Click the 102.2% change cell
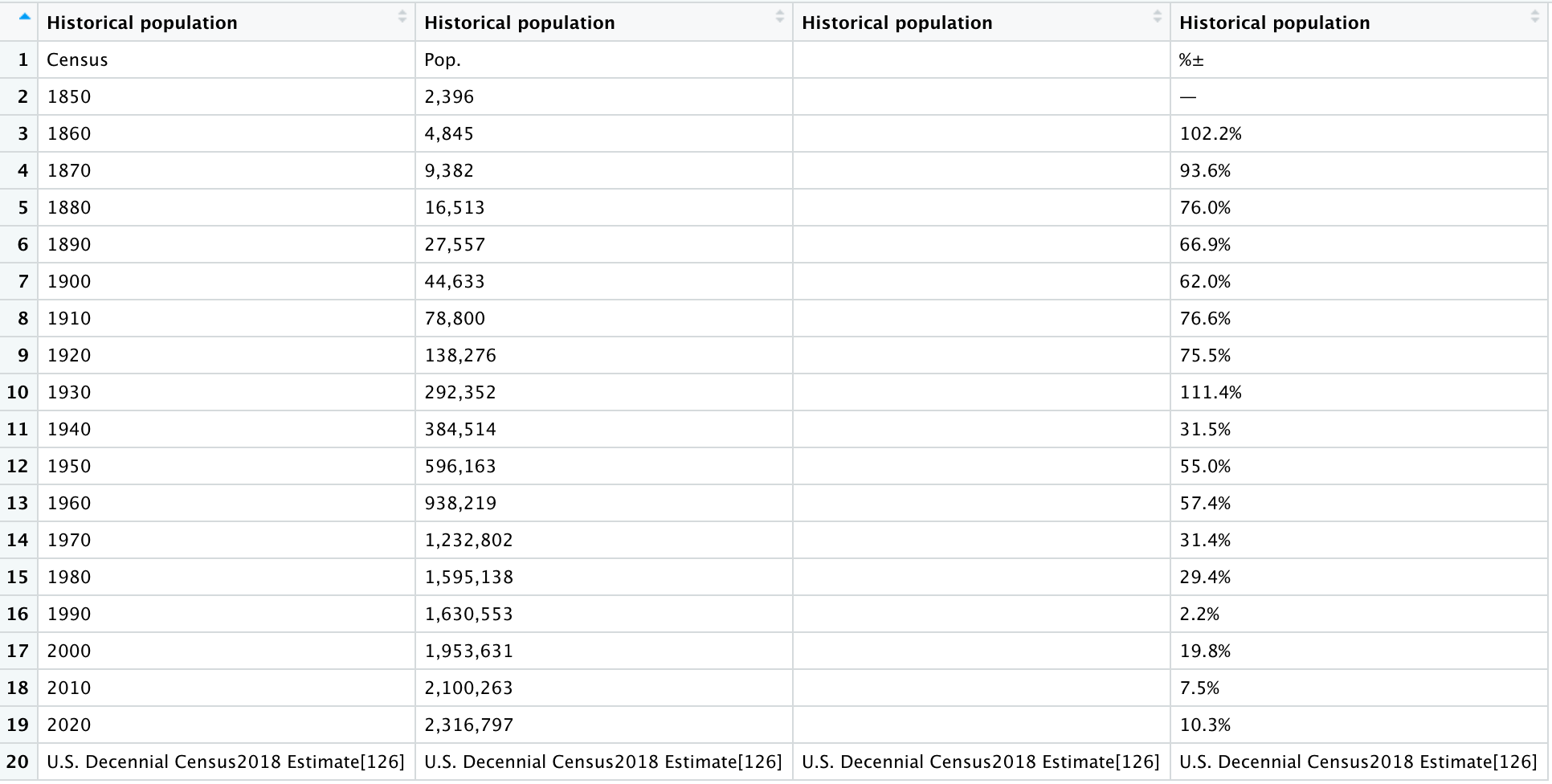 click(1211, 134)
